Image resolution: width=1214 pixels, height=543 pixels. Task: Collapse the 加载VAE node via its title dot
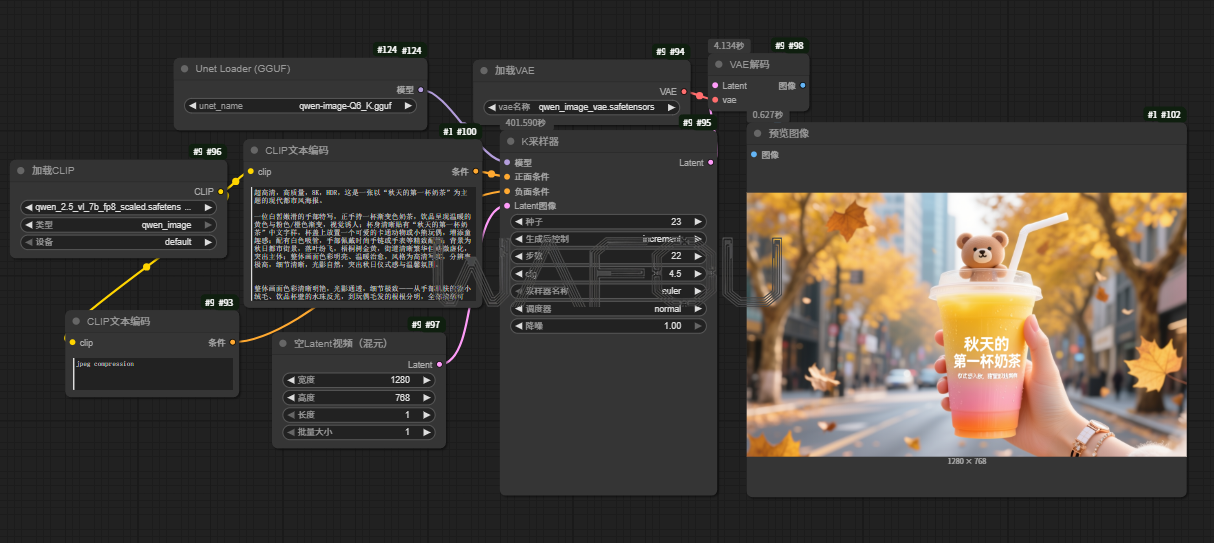[x=484, y=71]
